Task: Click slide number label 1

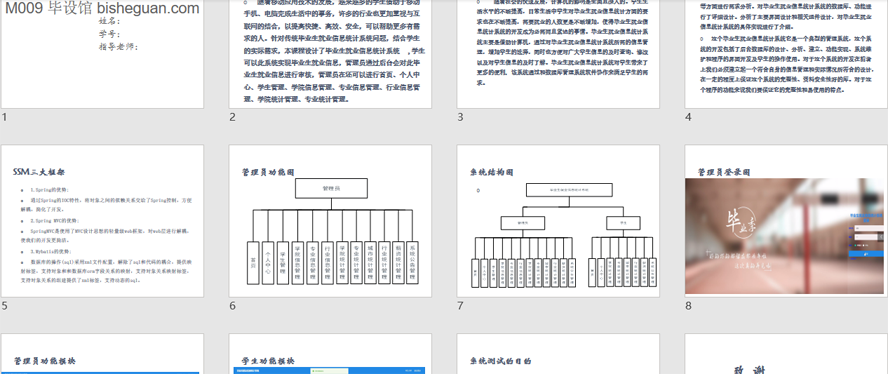Action: point(5,117)
